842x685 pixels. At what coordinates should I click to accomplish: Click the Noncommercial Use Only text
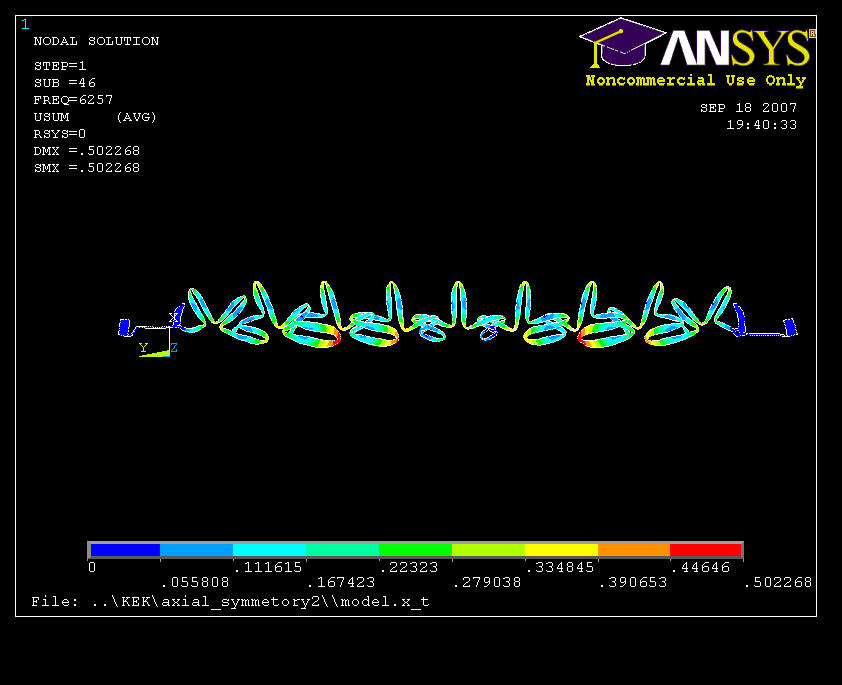click(x=695, y=81)
